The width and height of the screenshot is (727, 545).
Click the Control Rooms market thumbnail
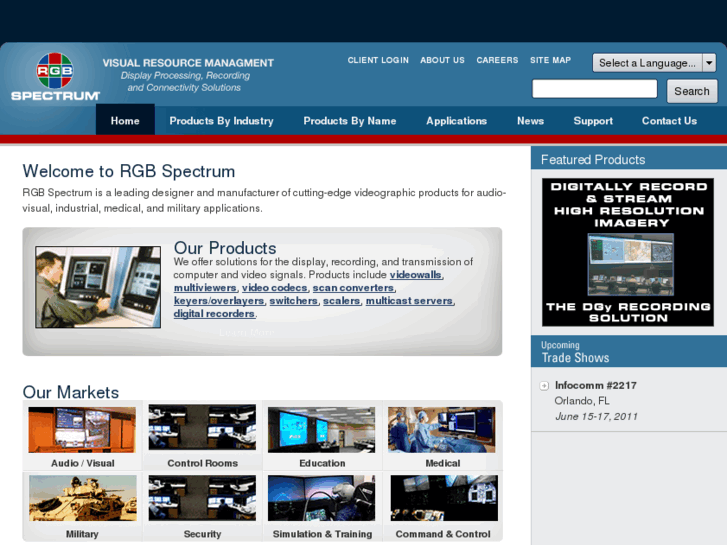[x=202, y=427]
